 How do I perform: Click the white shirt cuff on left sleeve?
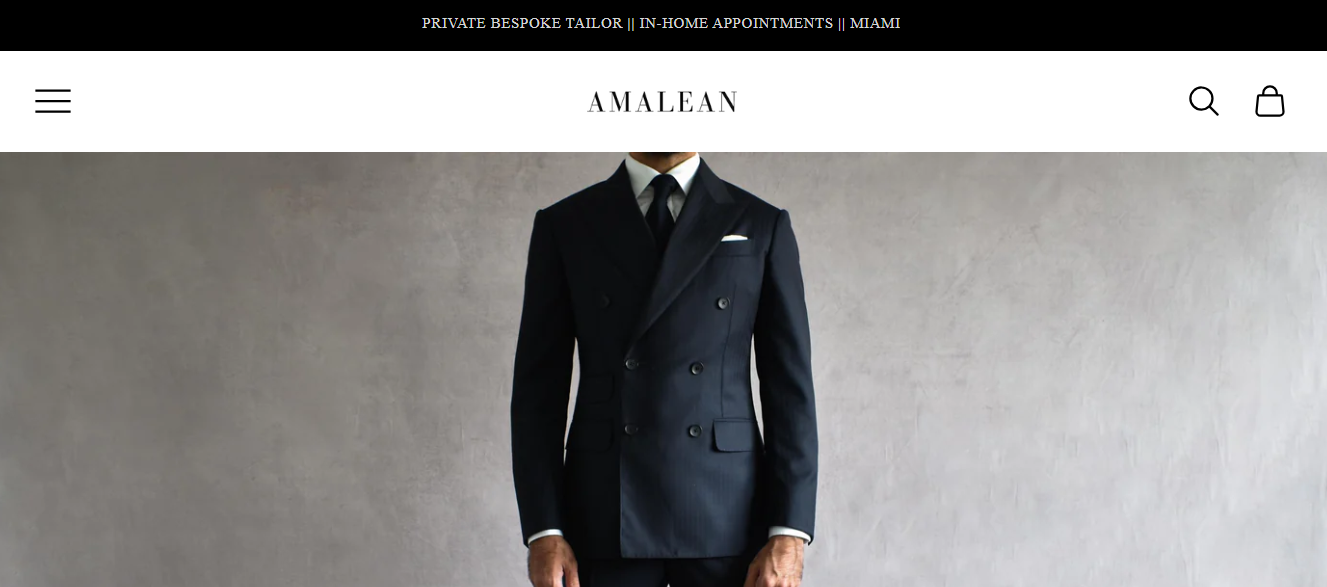point(545,536)
